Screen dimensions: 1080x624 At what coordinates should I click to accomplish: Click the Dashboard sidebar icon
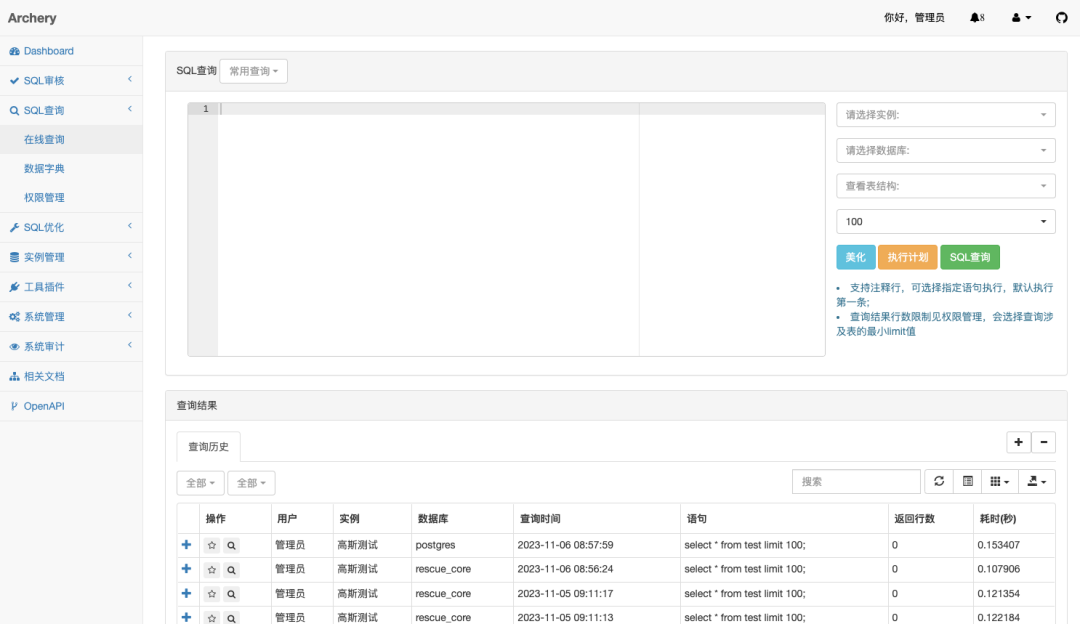(x=14, y=51)
